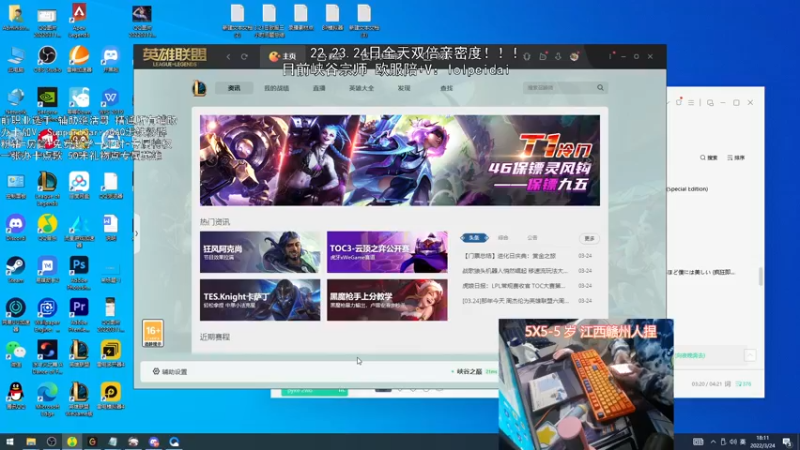Click the League 'L' logo beside 资讯
The image size is (800, 450).
(199, 88)
